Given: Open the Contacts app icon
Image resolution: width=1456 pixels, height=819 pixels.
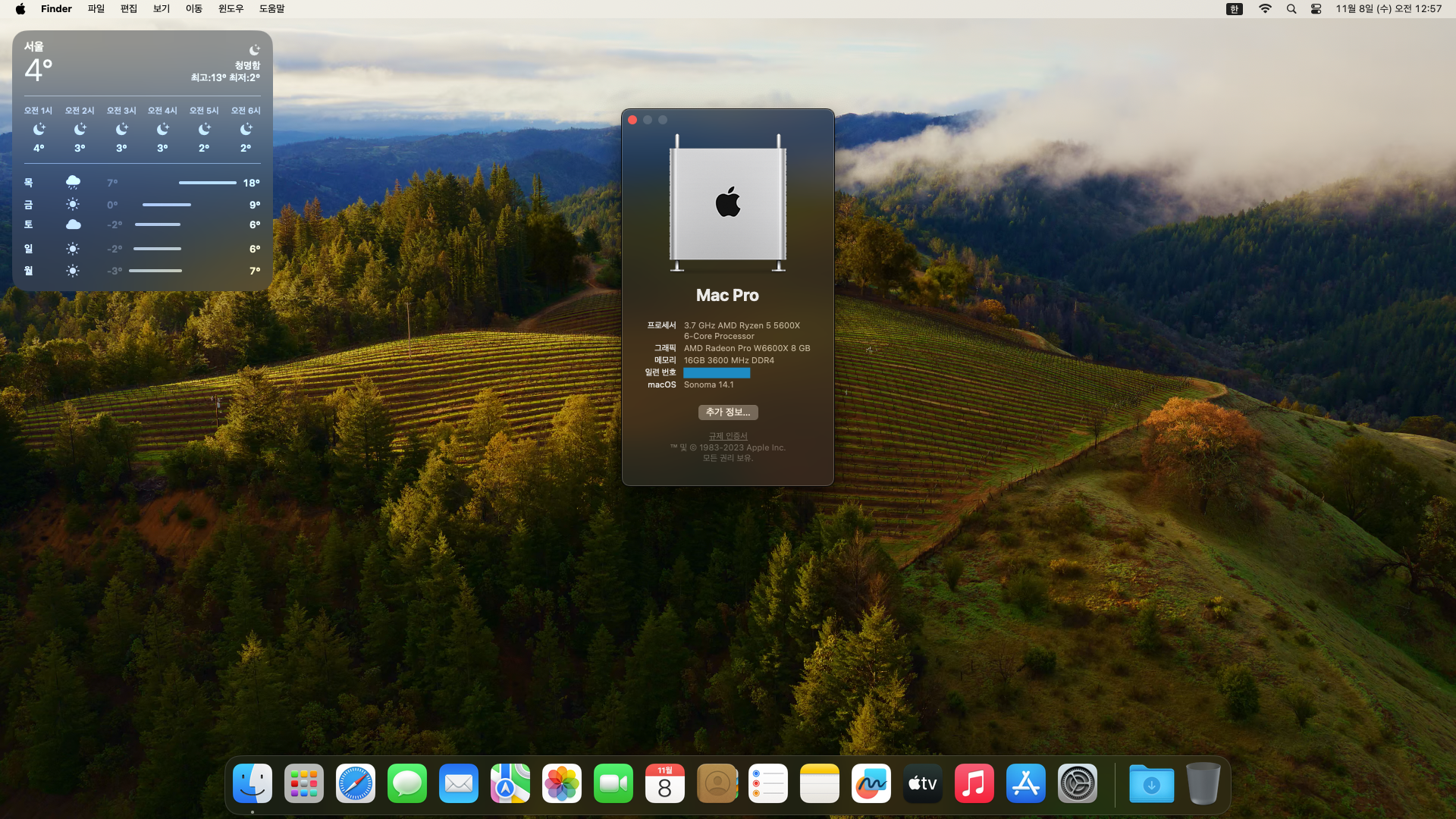Looking at the screenshot, I should [x=717, y=783].
